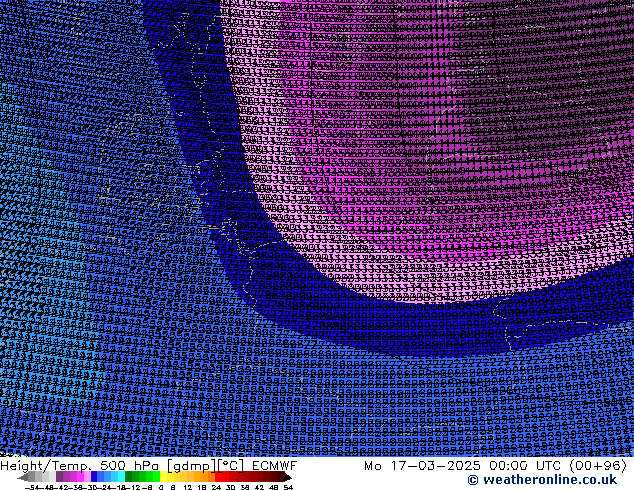634x490 pixels.
Task: Click the 'Mo 17-03-2025' forecast date
Action: coord(422,466)
